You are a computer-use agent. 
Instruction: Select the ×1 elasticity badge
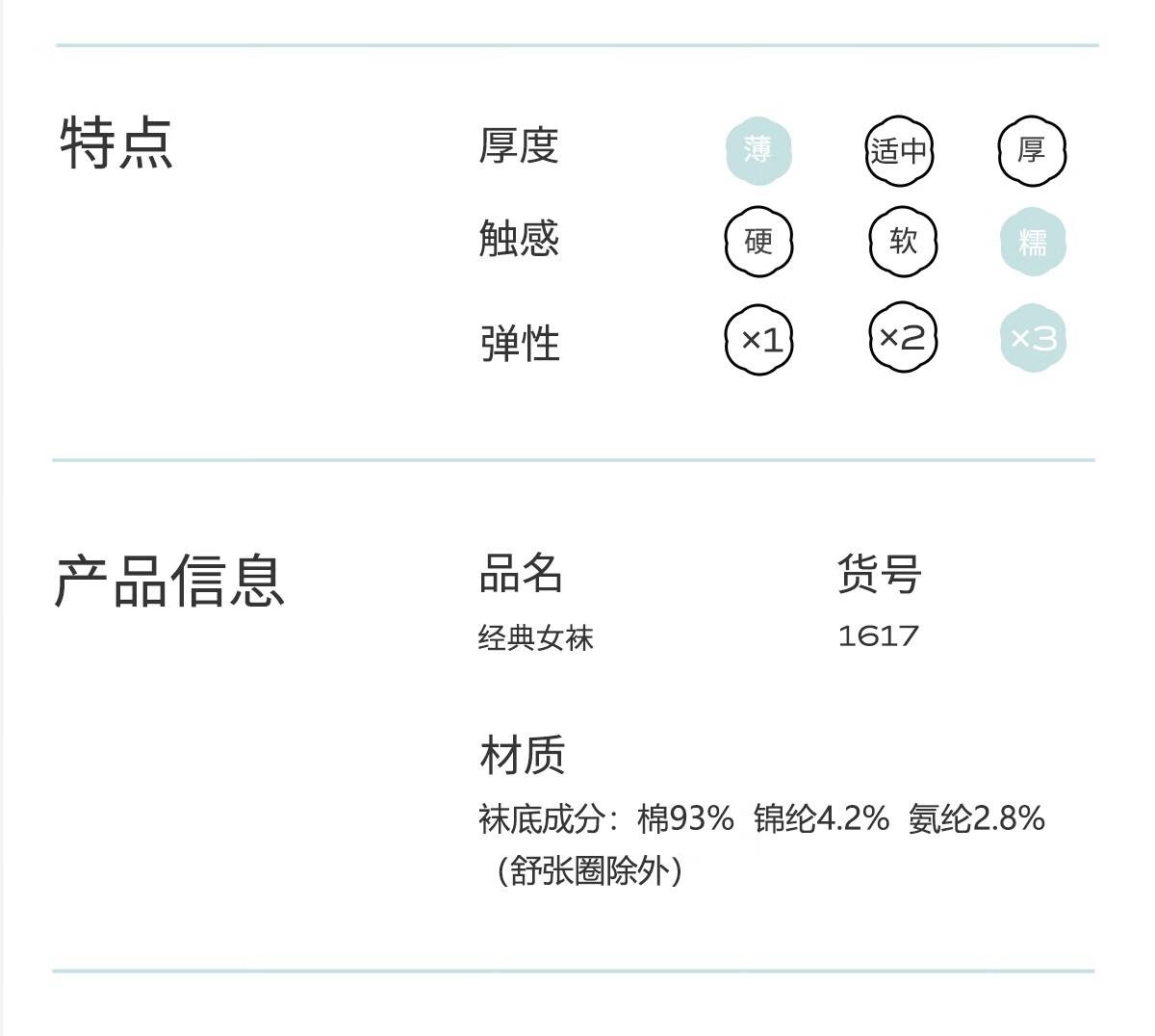coord(759,340)
